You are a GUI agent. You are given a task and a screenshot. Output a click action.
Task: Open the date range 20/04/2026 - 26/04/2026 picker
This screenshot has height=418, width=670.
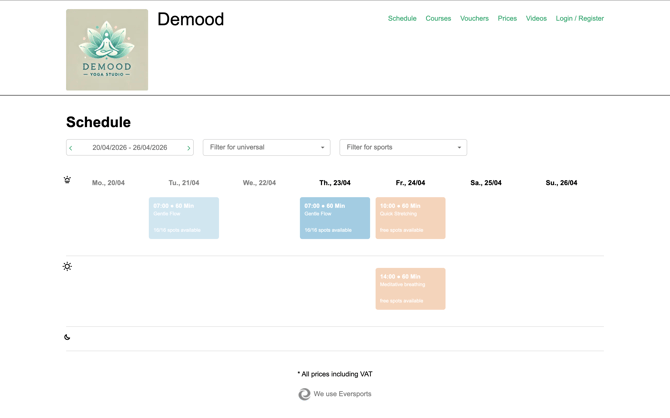coord(130,147)
